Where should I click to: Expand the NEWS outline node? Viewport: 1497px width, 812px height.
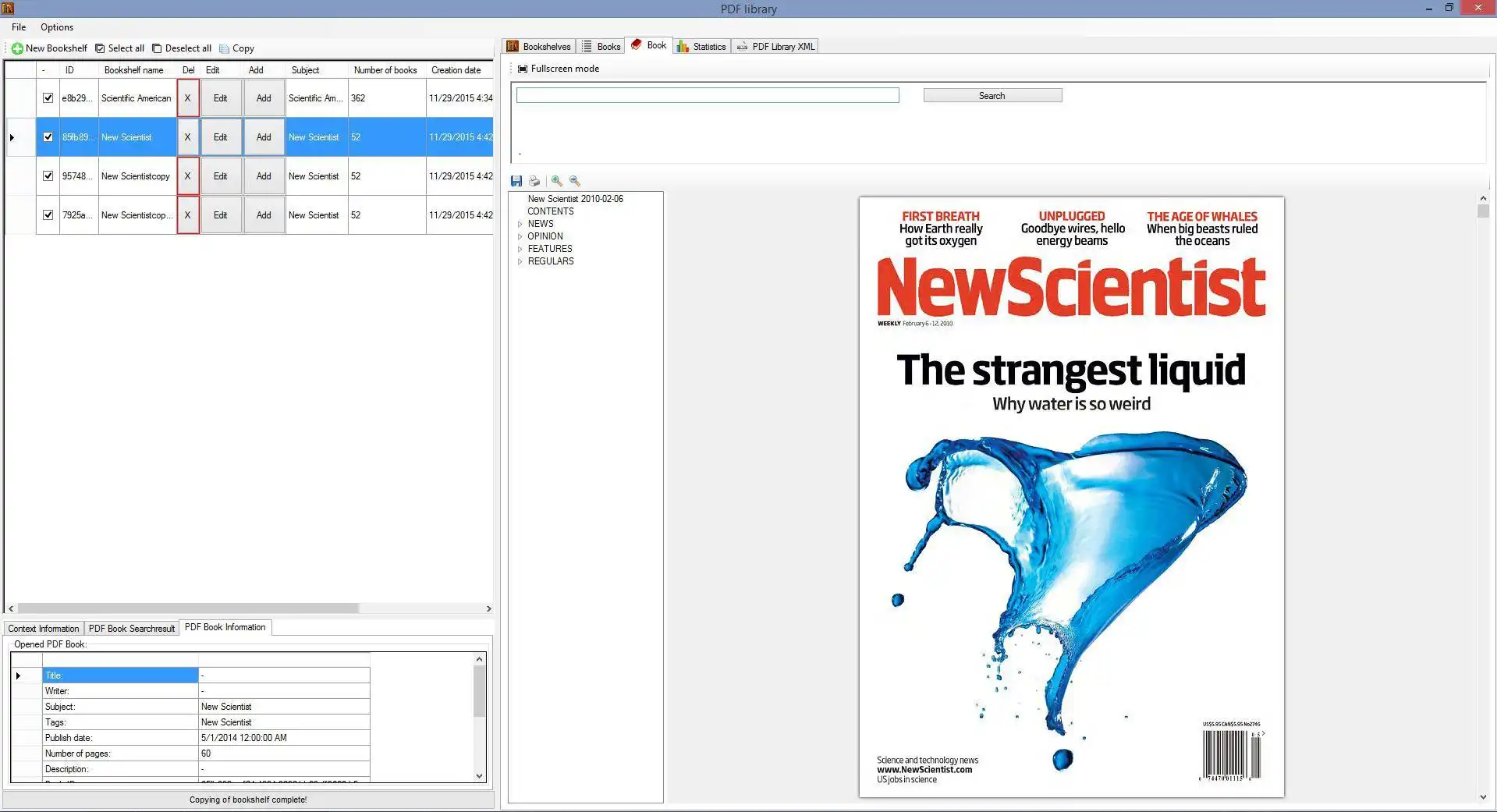tap(520, 224)
